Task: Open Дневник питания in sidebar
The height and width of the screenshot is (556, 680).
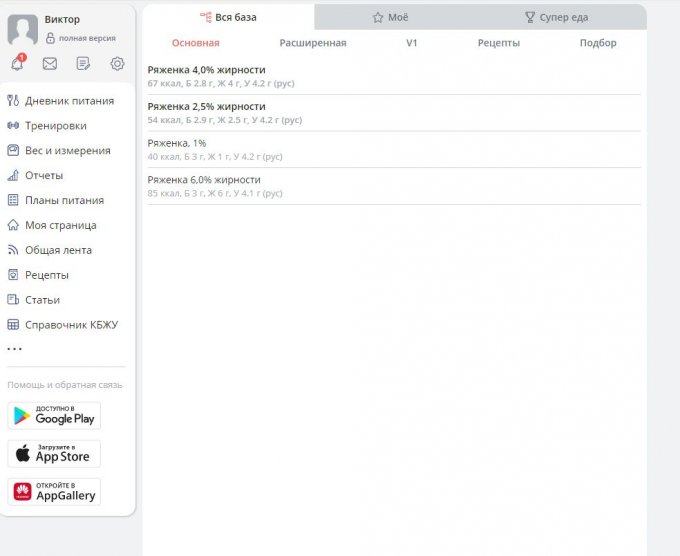Action: (68, 101)
